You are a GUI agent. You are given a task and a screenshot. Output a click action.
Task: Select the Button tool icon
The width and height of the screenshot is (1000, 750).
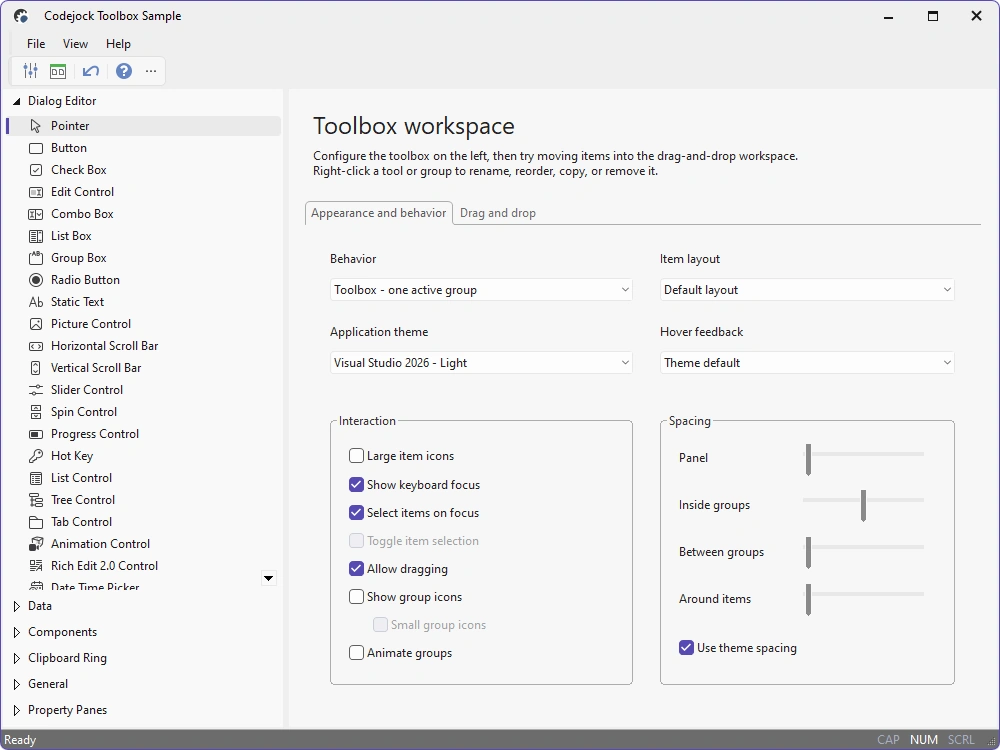point(36,148)
